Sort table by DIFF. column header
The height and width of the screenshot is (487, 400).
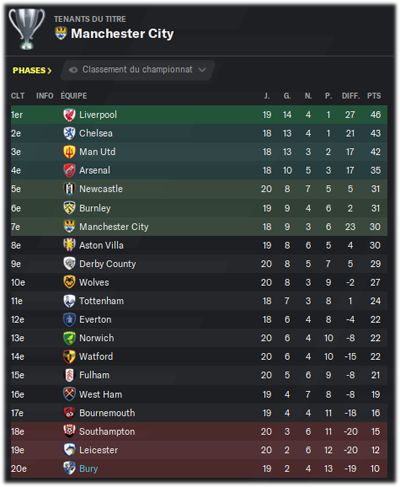tap(350, 96)
